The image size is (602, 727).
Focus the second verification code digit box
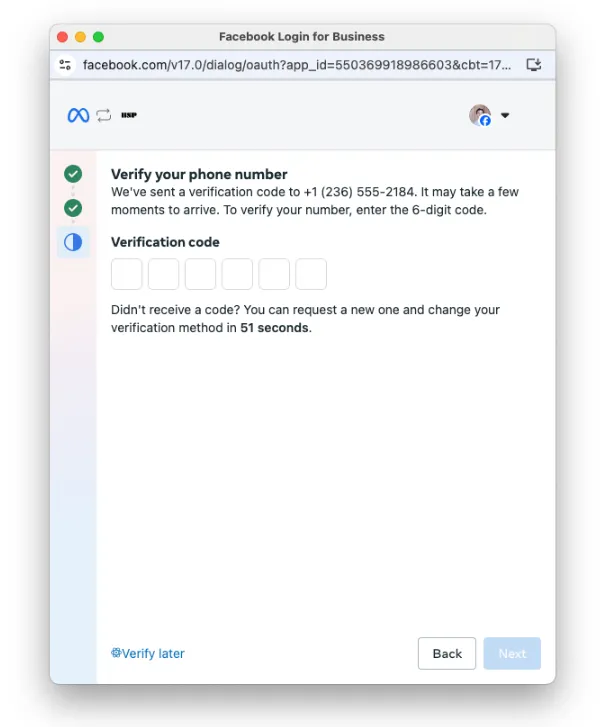point(164,274)
